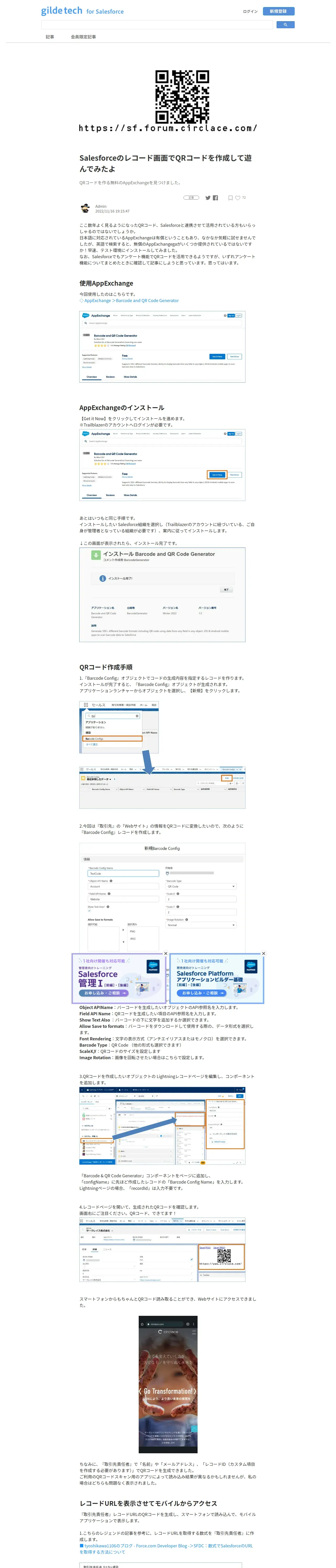Focus the site search input field
This screenshot has height=1568, width=336.
point(157,25)
